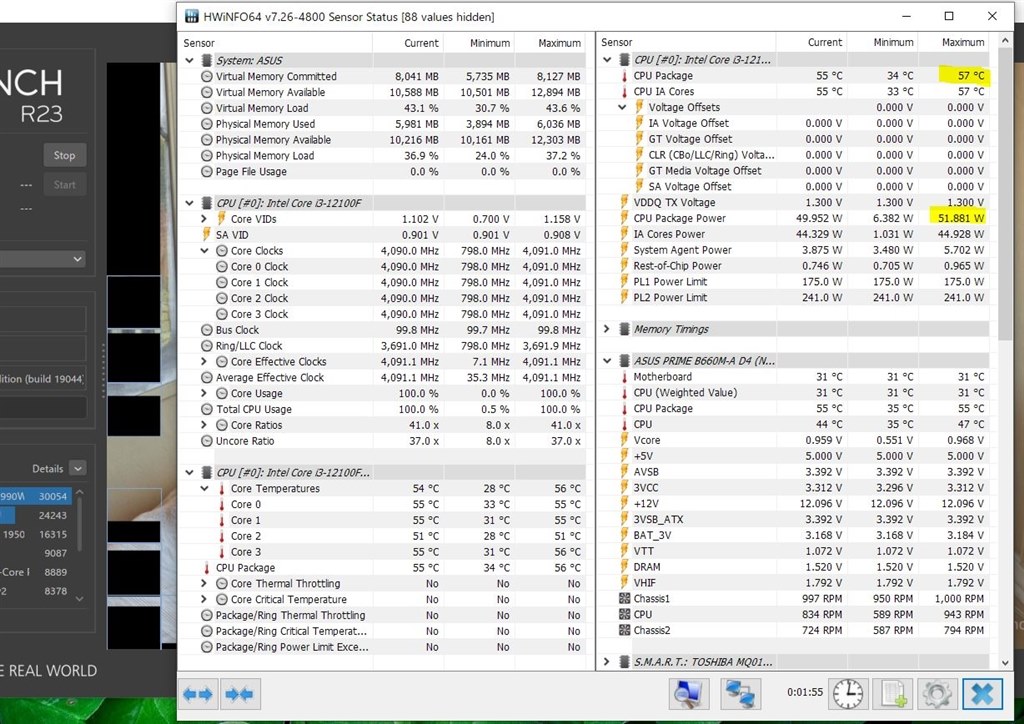The image size is (1024, 724).
Task: Click the Chassis1 fan icon
Action: click(x=624, y=599)
